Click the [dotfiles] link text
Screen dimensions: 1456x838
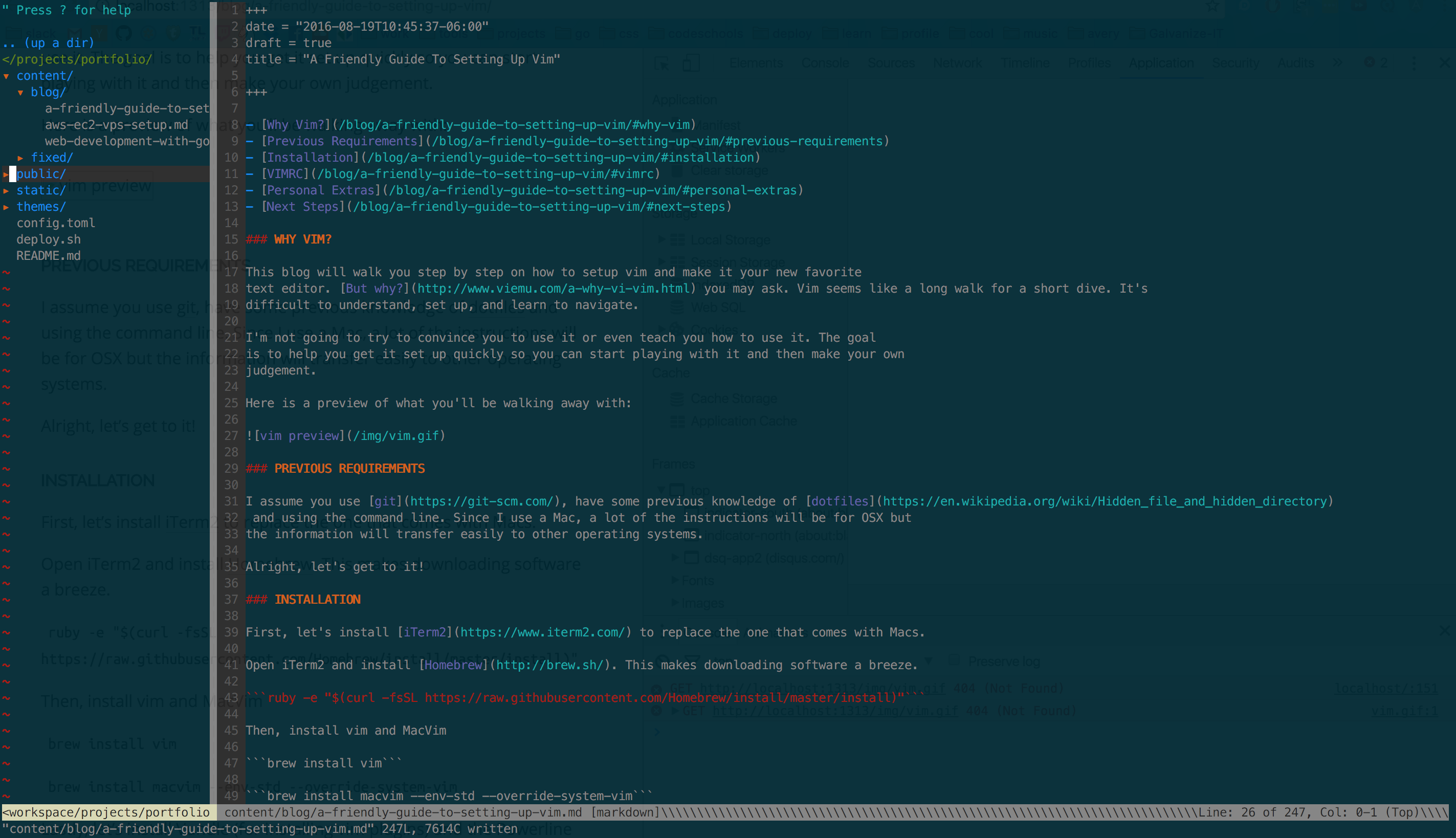point(840,501)
